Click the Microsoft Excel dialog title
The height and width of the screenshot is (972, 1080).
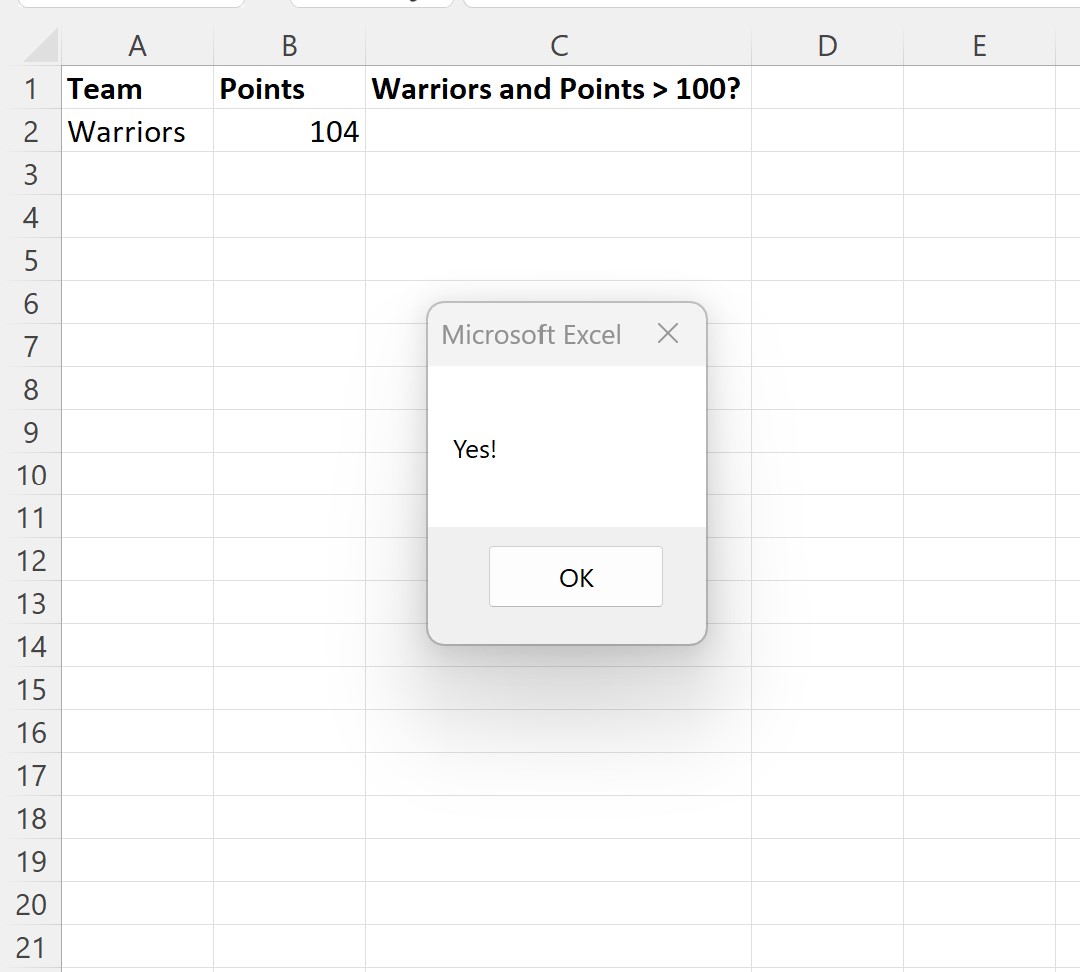(531, 335)
